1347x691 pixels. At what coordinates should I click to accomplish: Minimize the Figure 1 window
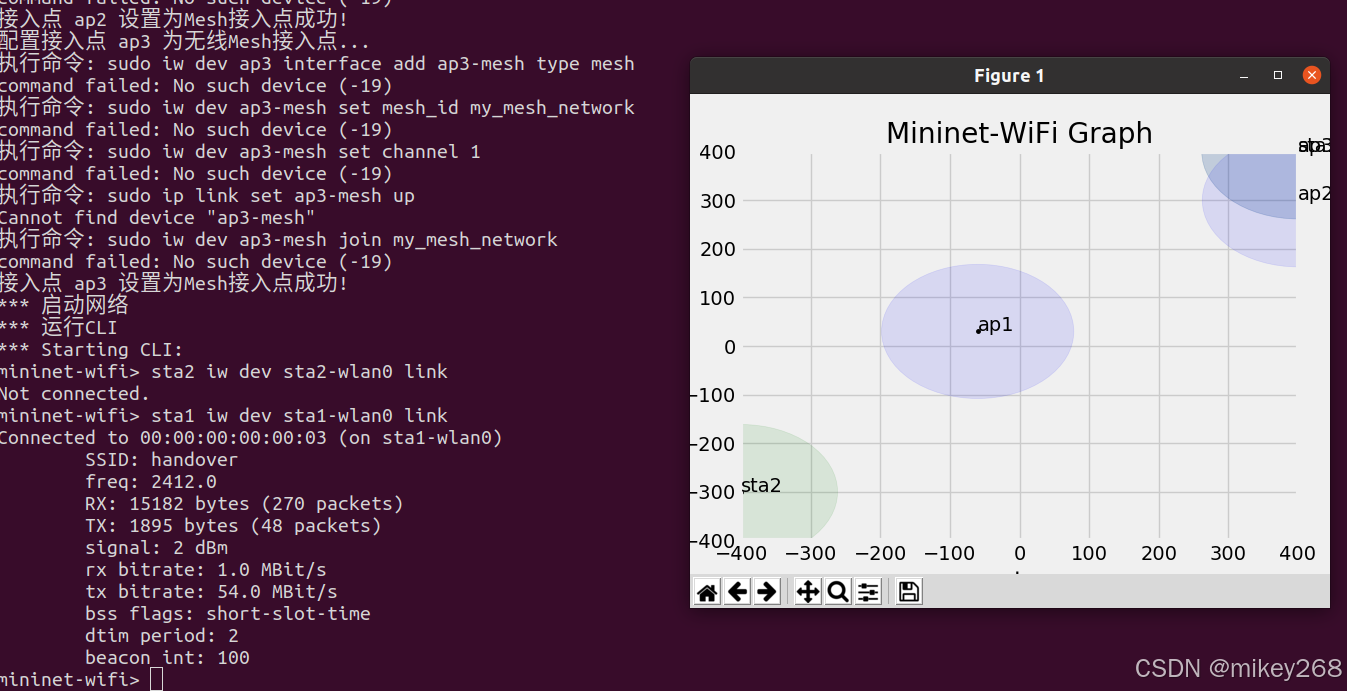point(1243,74)
